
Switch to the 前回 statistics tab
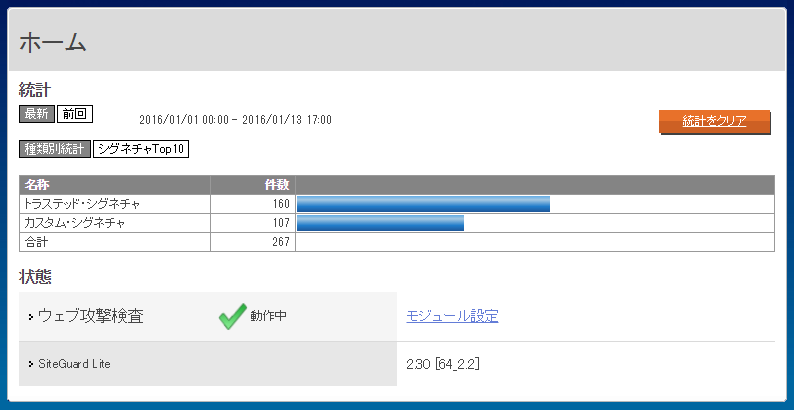coord(75,114)
